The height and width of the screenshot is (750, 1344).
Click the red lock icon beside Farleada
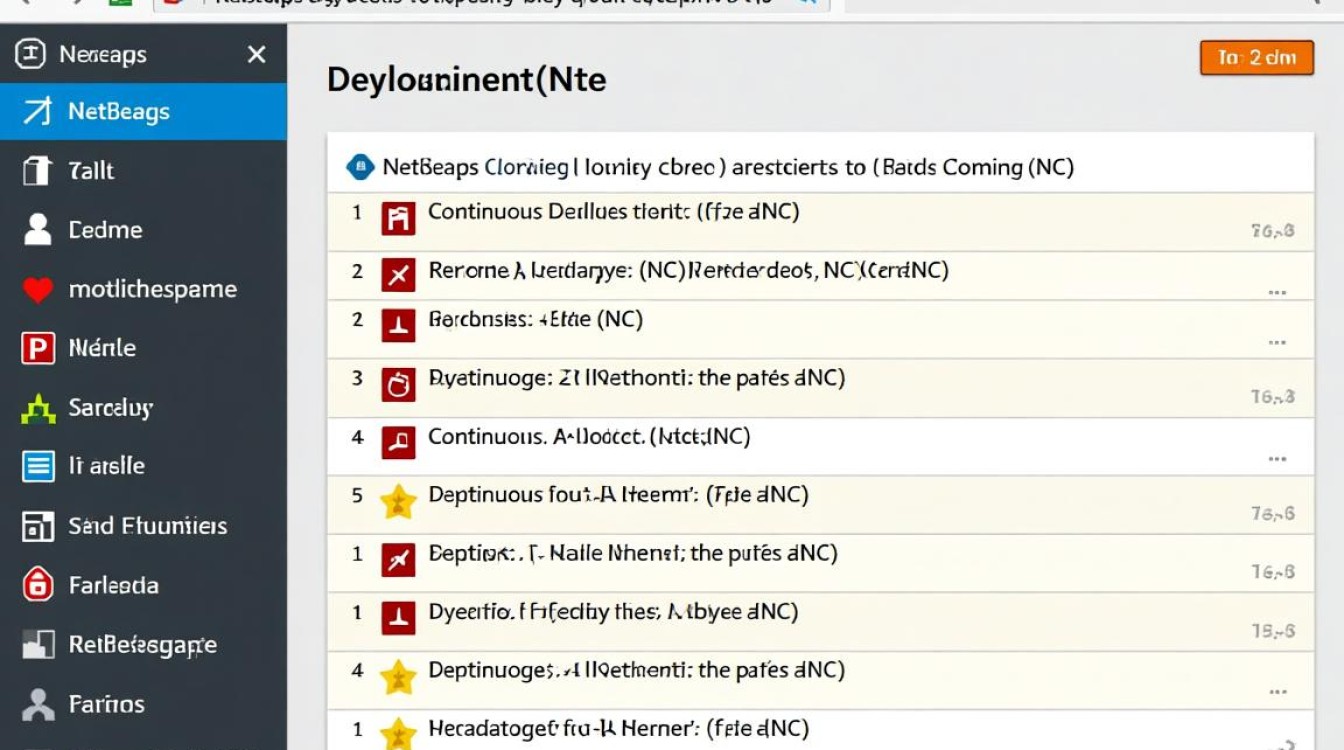[37, 585]
